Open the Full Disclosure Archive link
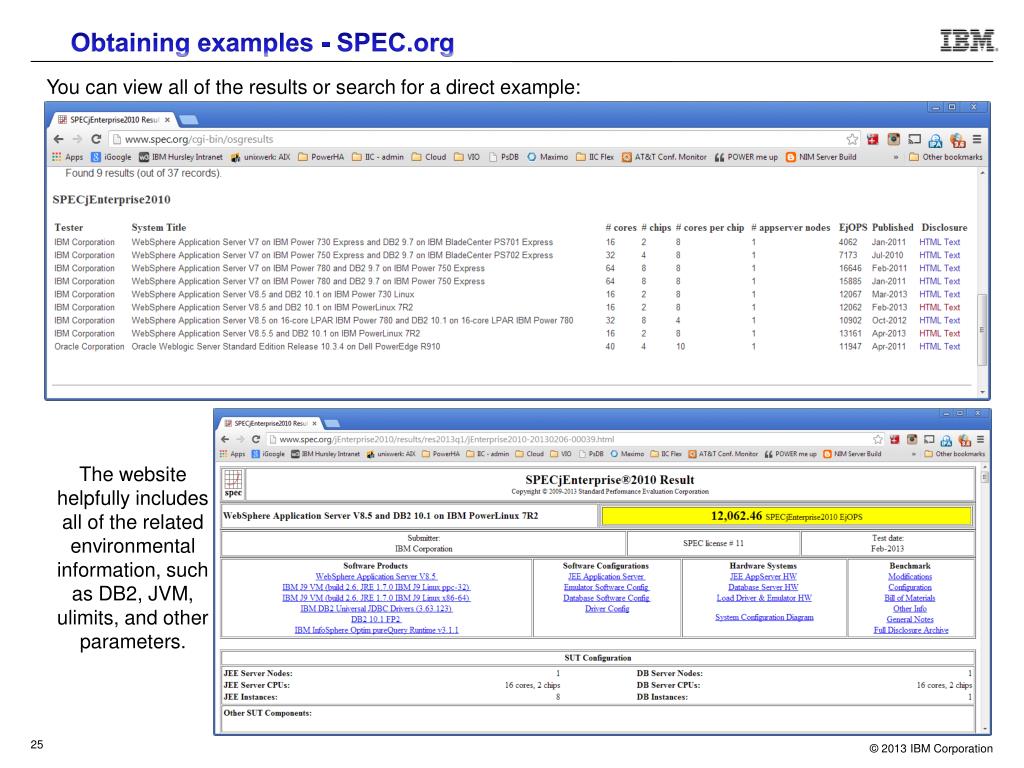 [x=911, y=630]
